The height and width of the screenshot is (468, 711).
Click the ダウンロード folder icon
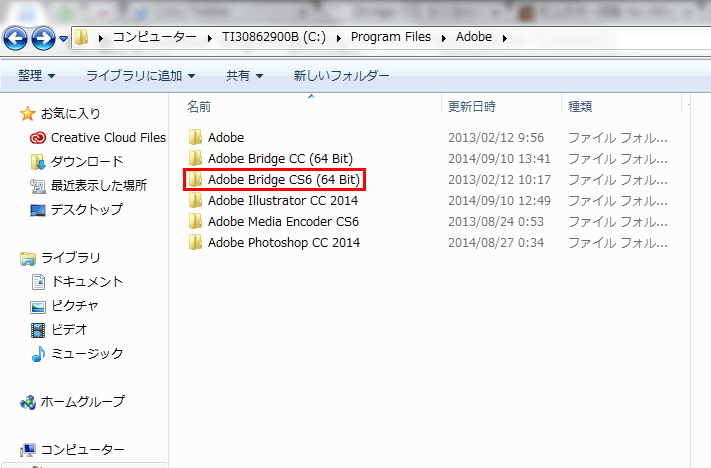point(38,162)
